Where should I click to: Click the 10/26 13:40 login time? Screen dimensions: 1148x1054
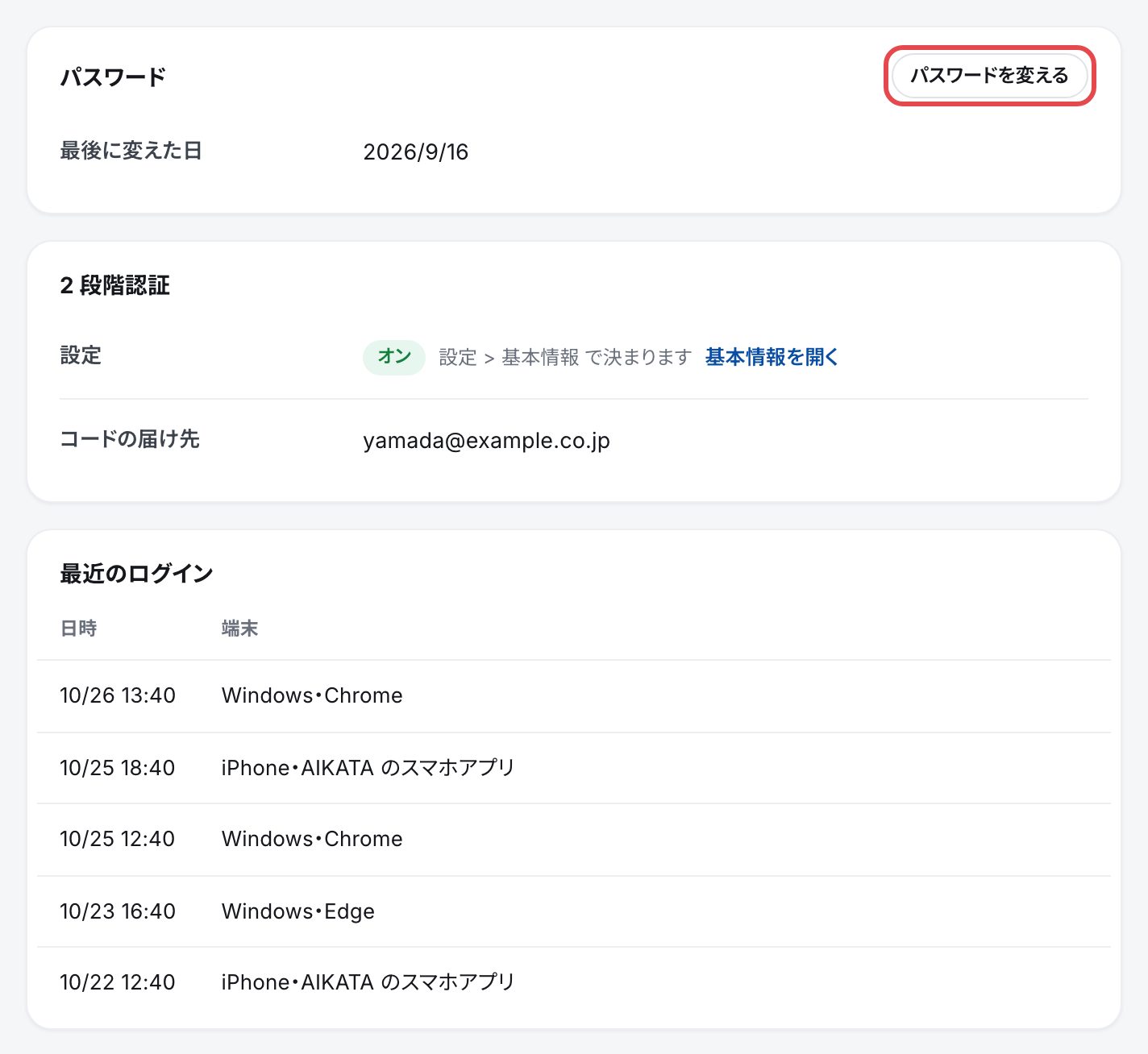[x=118, y=695]
